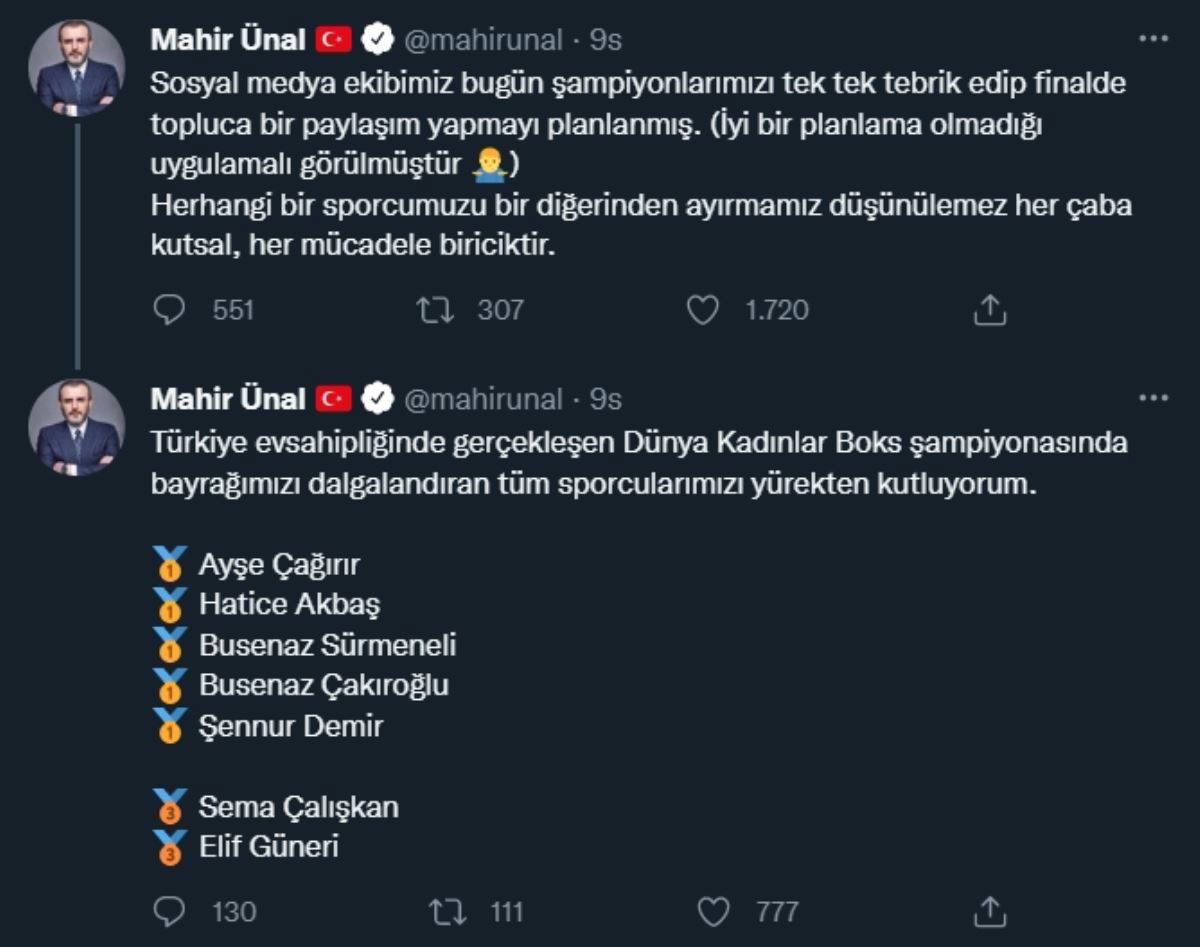
Task: Reply to the second tweet with 130 replies
Action: 170,911
